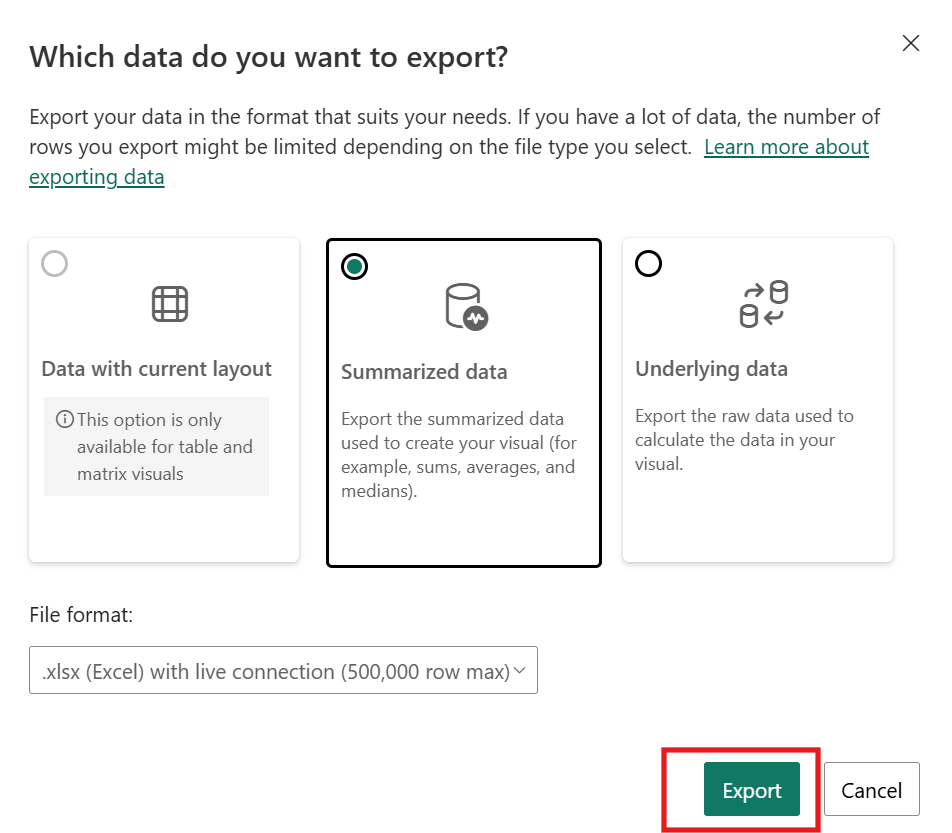This screenshot has width=952, height=833.
Task: Select the 'Data with current layout' radio button
Action: pos(55,264)
